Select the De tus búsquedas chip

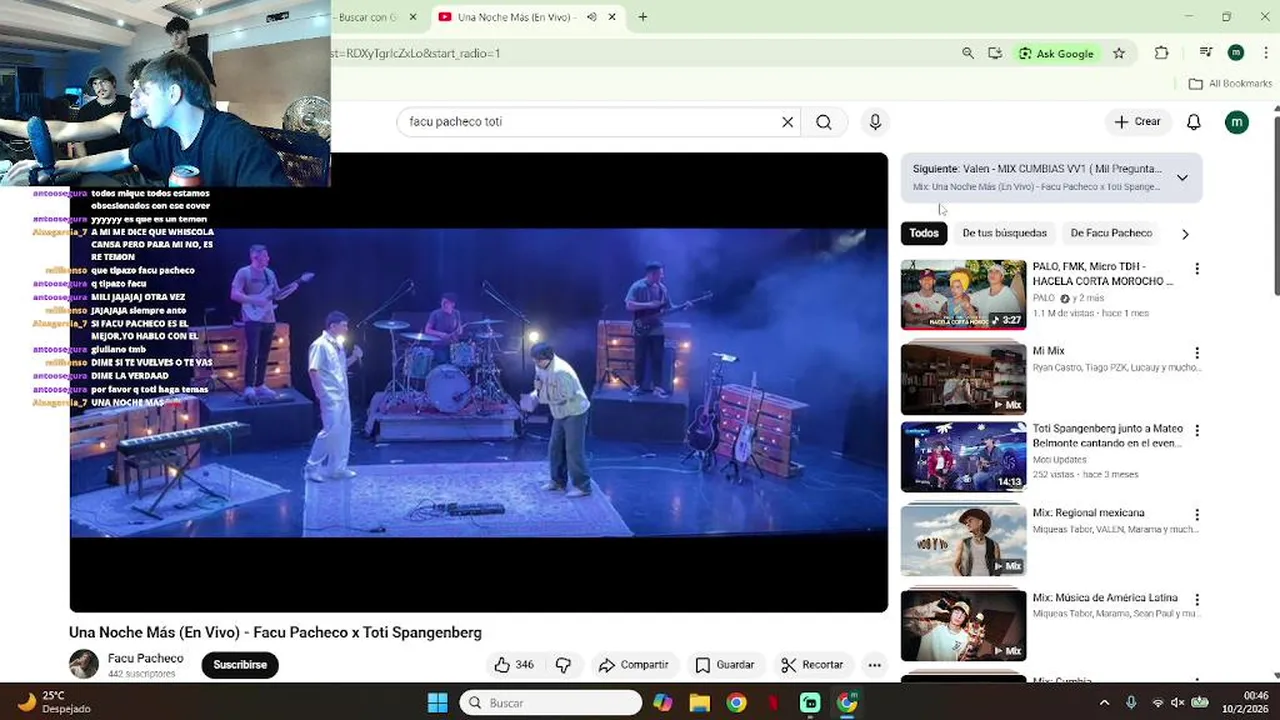(1004, 233)
